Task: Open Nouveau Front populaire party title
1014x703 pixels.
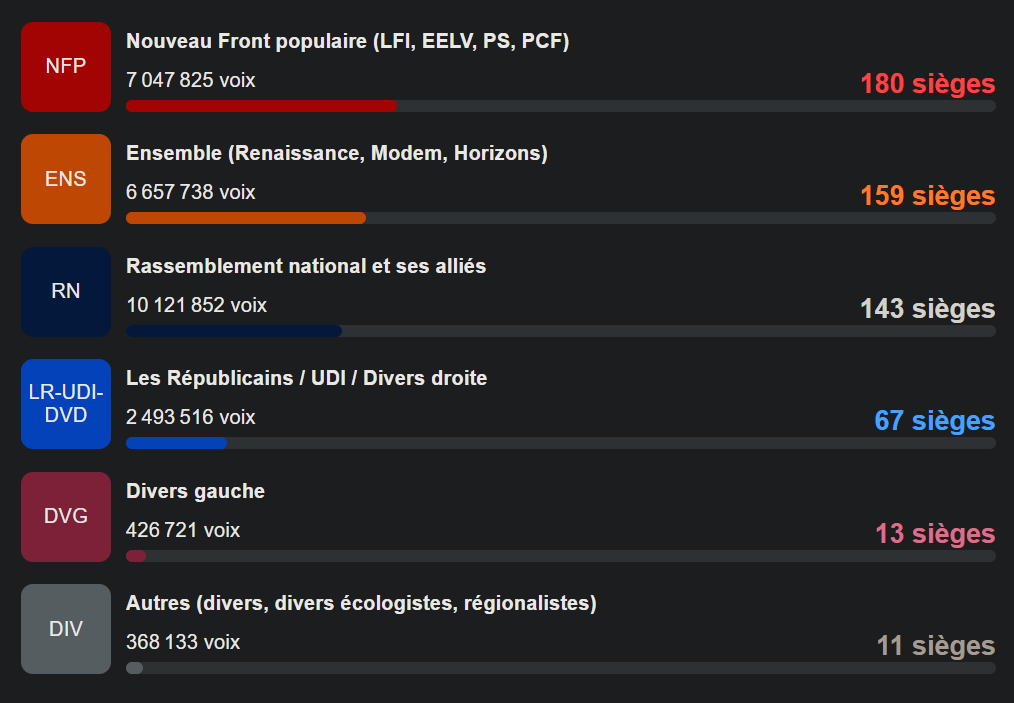Action: pyautogui.click(x=347, y=41)
